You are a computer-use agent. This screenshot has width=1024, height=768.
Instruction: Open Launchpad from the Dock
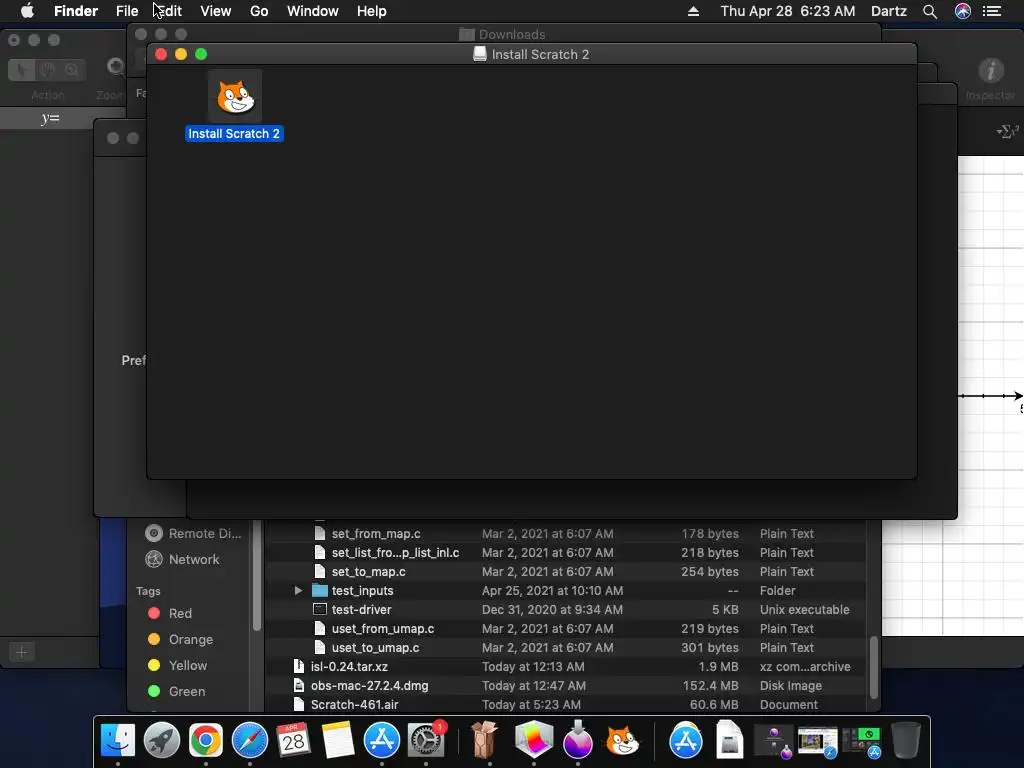click(161, 741)
